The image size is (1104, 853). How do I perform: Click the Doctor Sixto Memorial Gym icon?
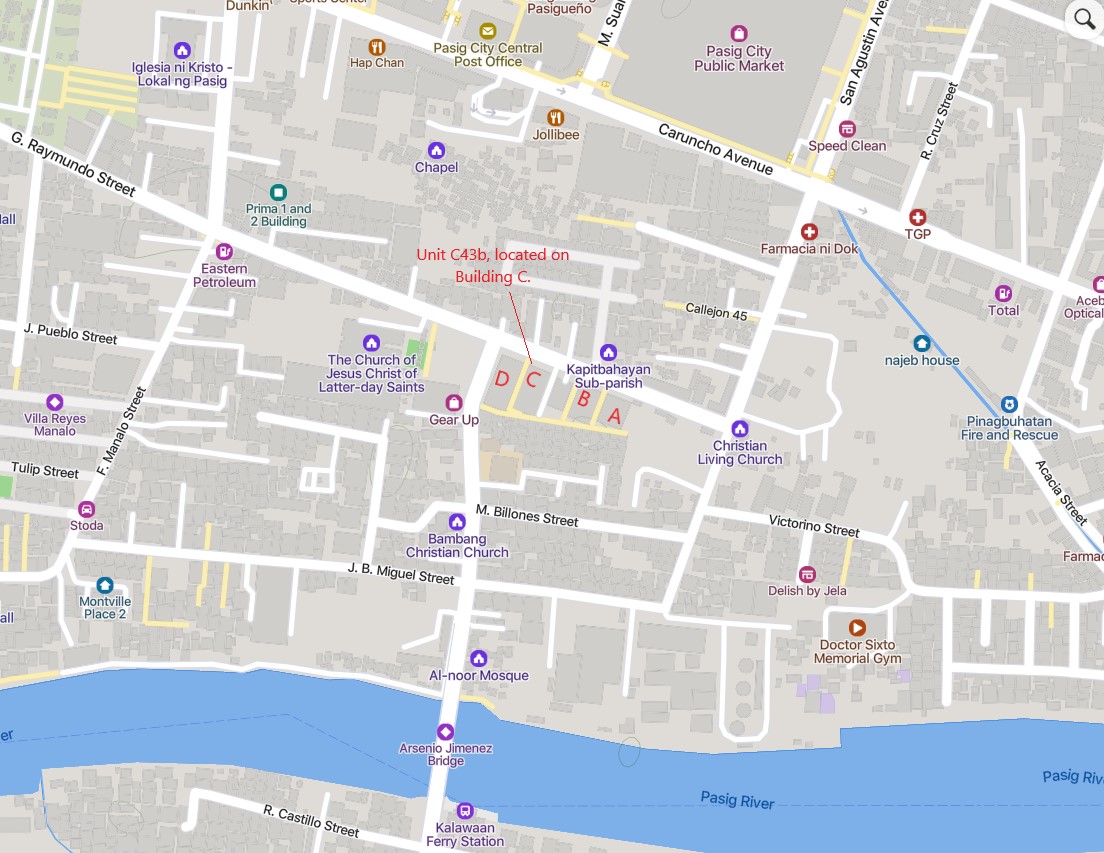tap(857, 627)
